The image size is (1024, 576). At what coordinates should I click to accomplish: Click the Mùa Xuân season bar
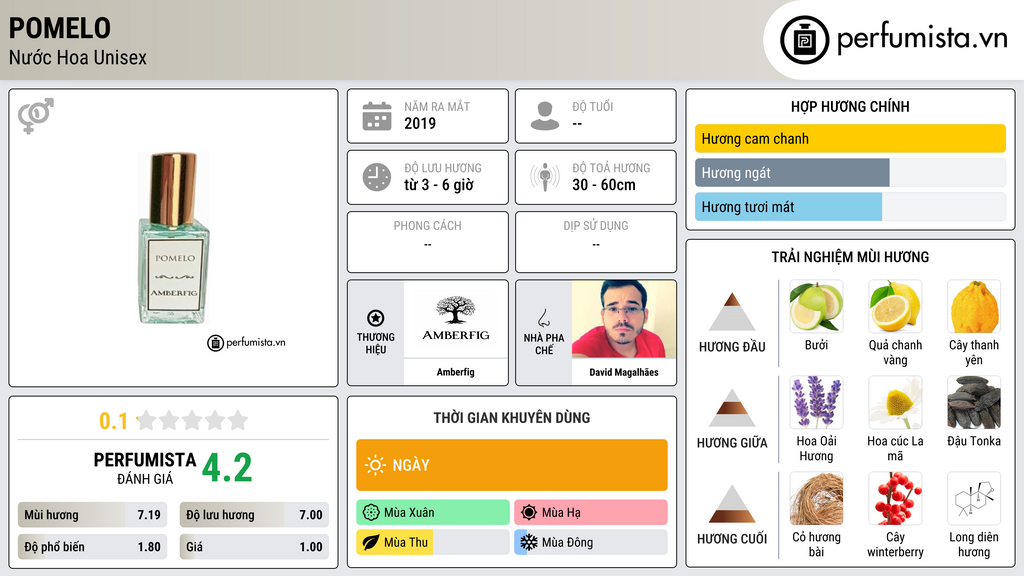[x=433, y=513]
